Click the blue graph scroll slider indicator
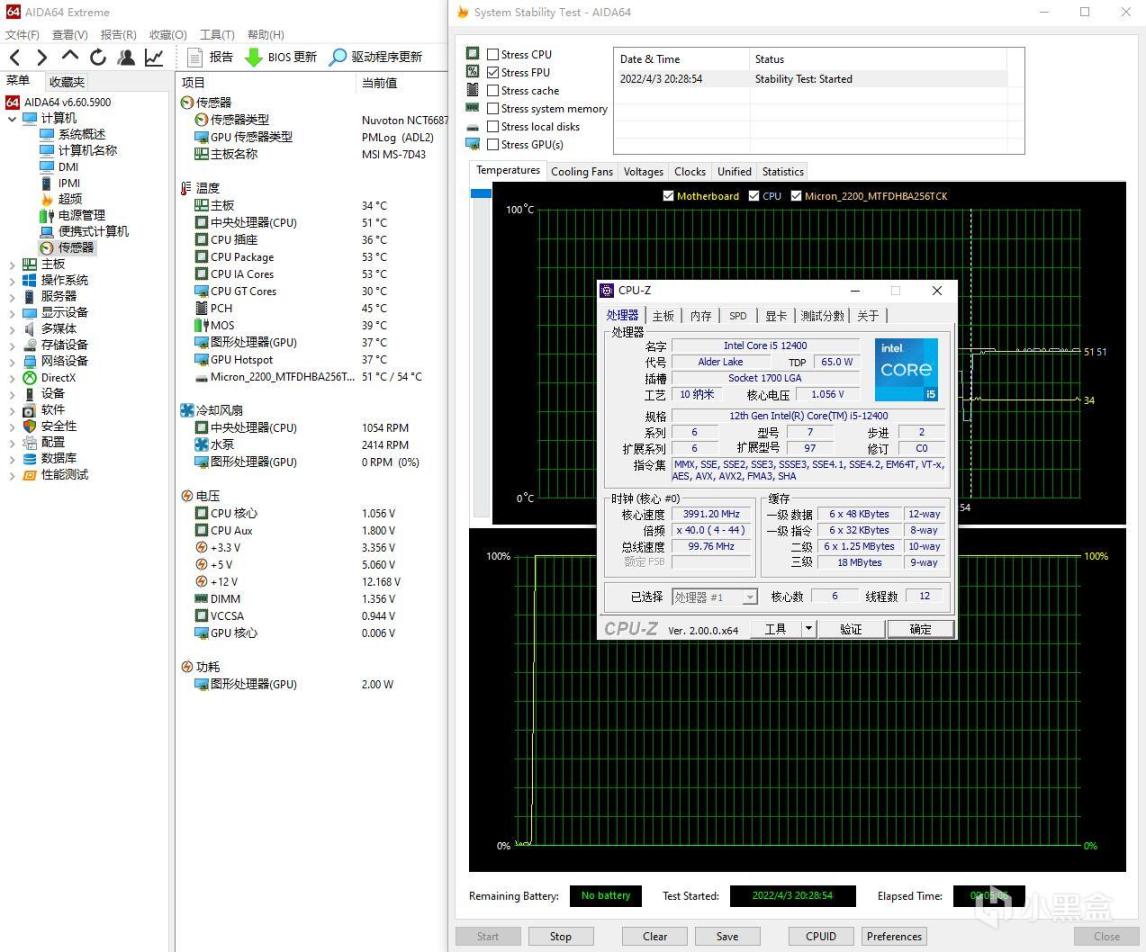Viewport: 1146px width, 952px height. point(481,192)
